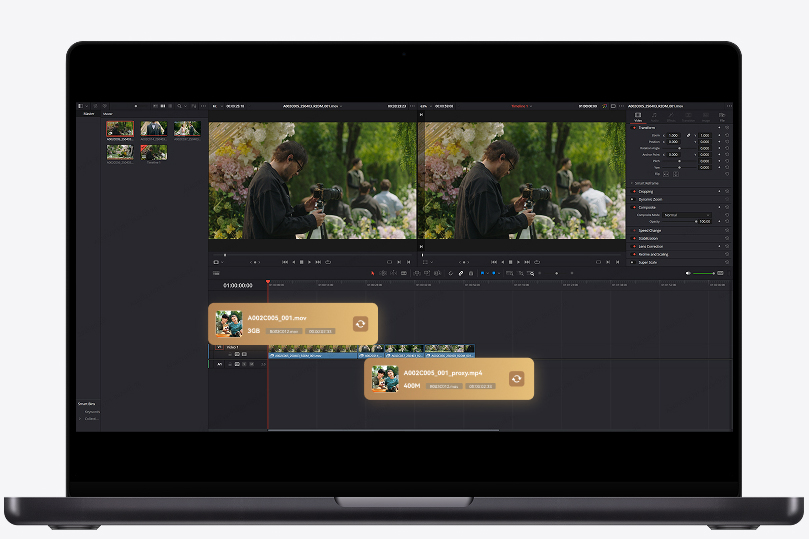Reset the Transform section using its reset icon

pos(727,127)
